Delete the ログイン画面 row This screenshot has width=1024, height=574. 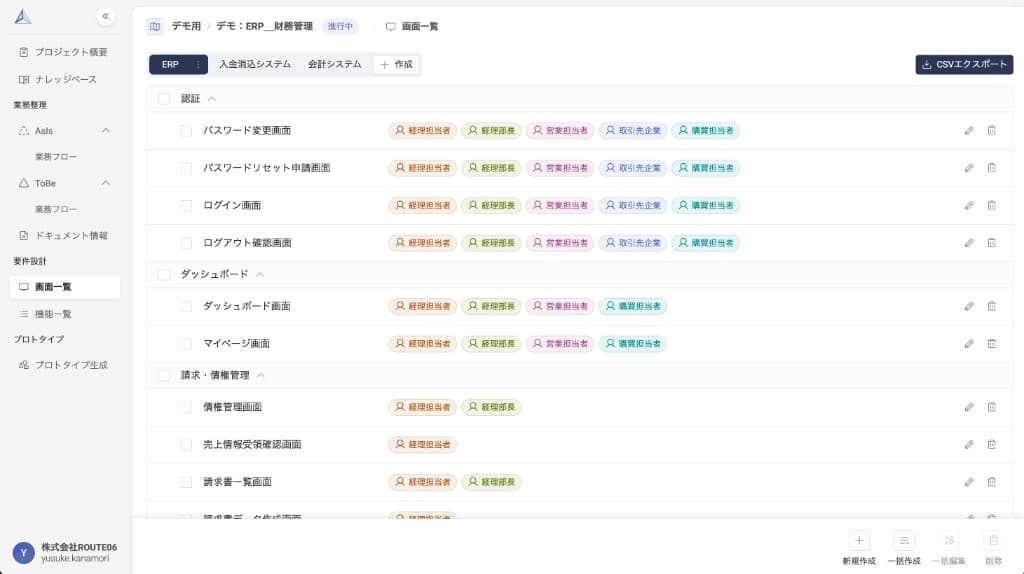pos(991,206)
